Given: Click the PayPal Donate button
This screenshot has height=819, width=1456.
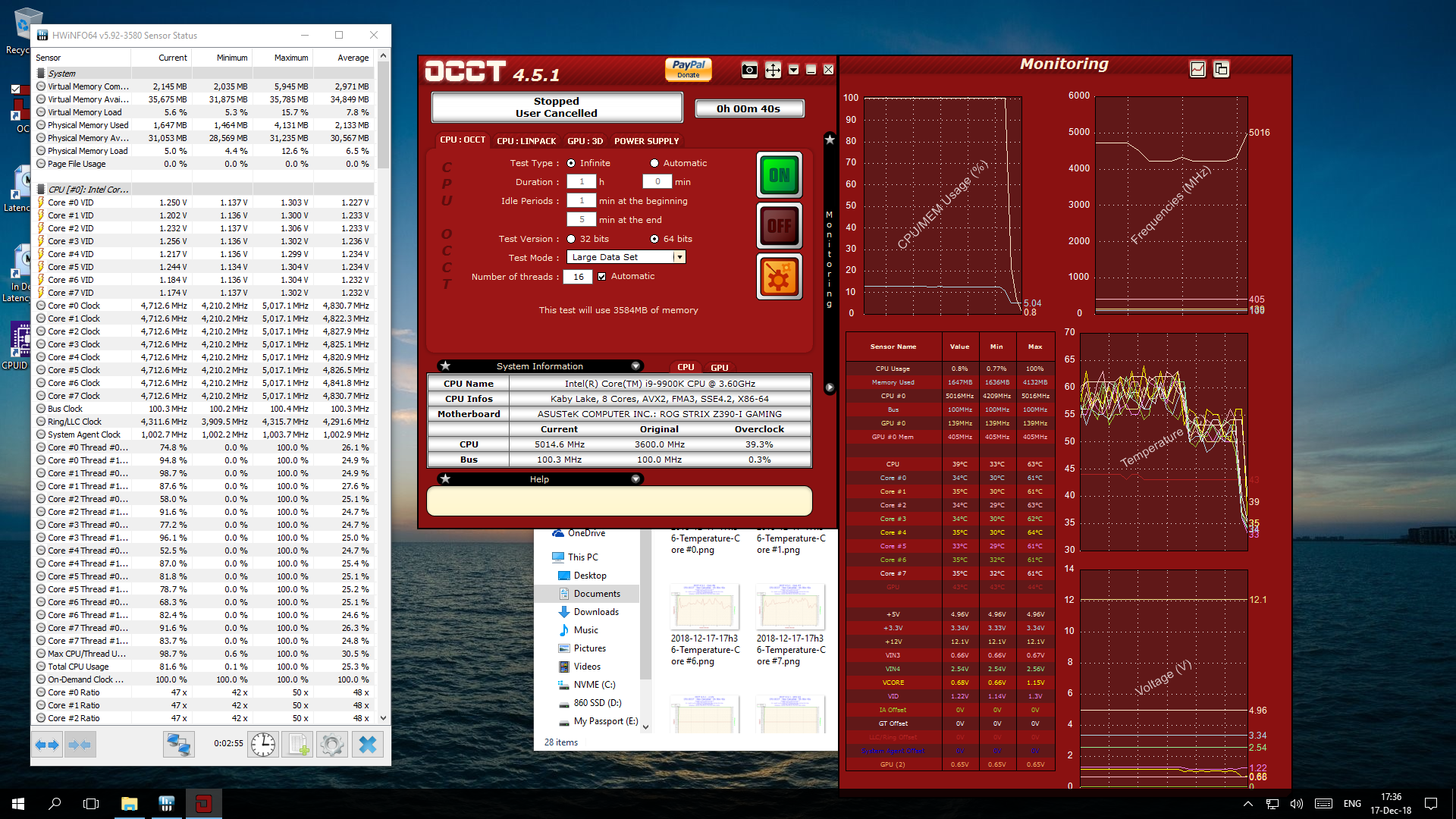Looking at the screenshot, I should (x=688, y=69).
